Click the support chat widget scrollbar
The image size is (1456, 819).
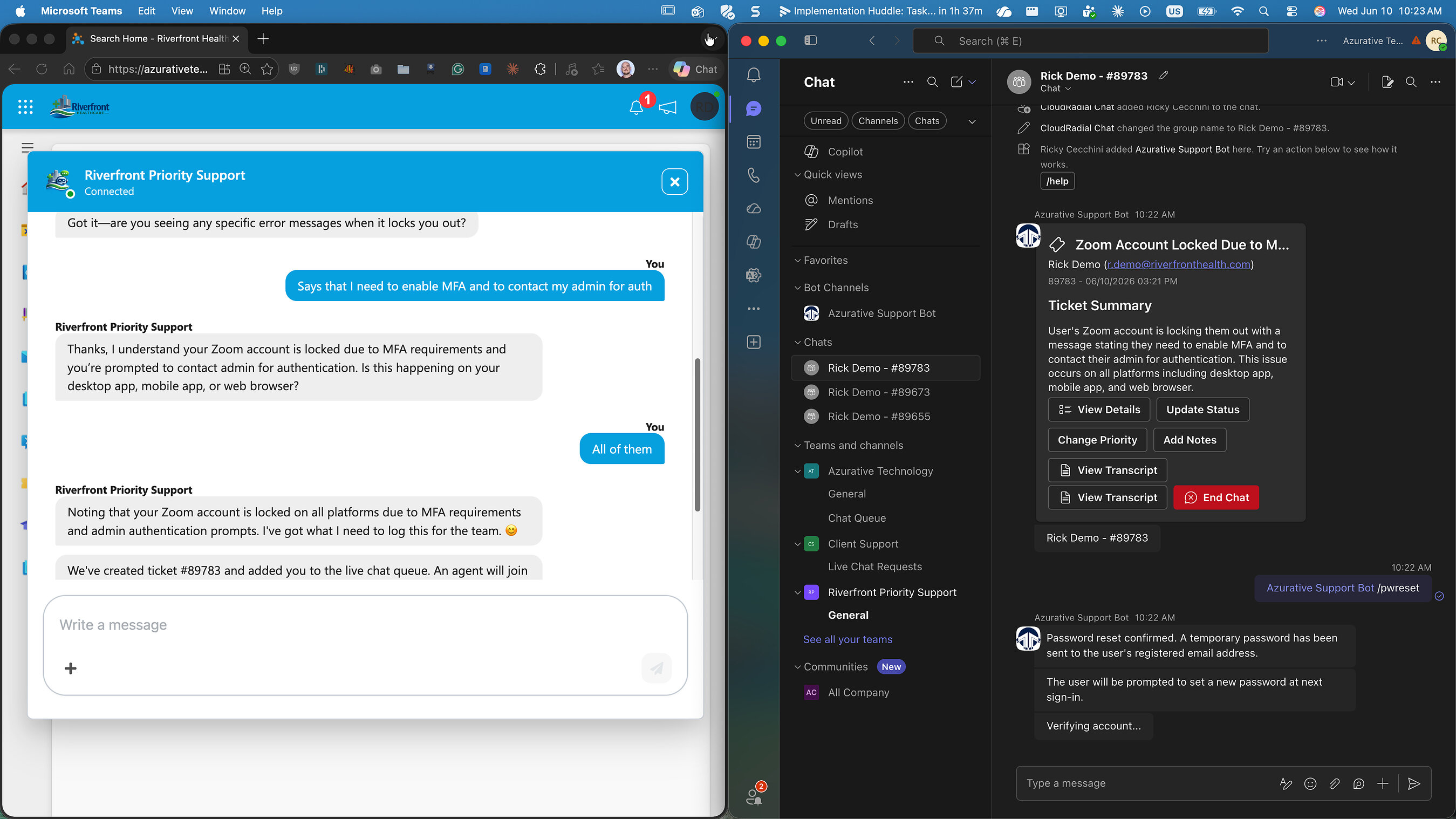(698, 435)
